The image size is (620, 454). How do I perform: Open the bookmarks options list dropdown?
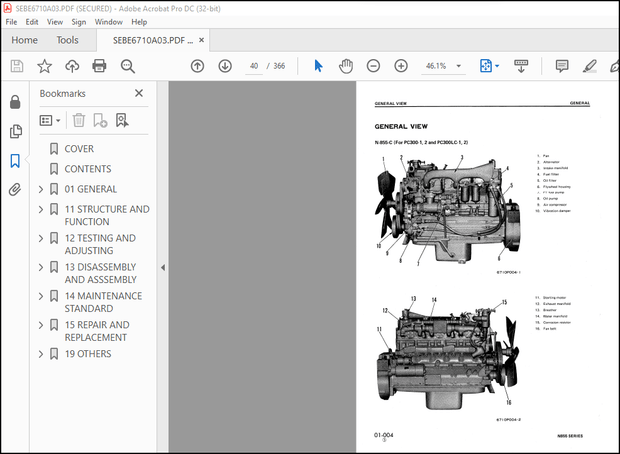click(50, 120)
